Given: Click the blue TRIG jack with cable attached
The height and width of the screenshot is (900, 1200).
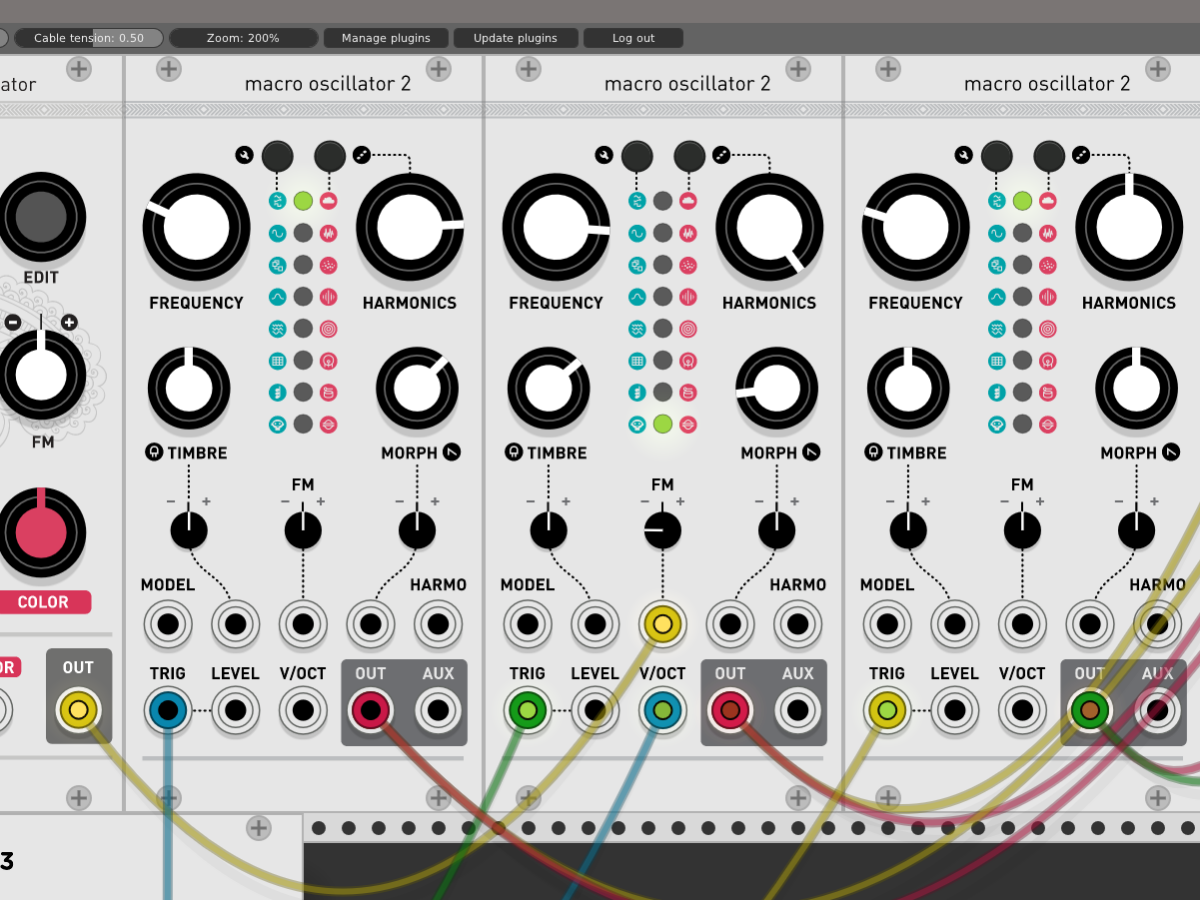Looking at the screenshot, I should pyautogui.click(x=168, y=711).
